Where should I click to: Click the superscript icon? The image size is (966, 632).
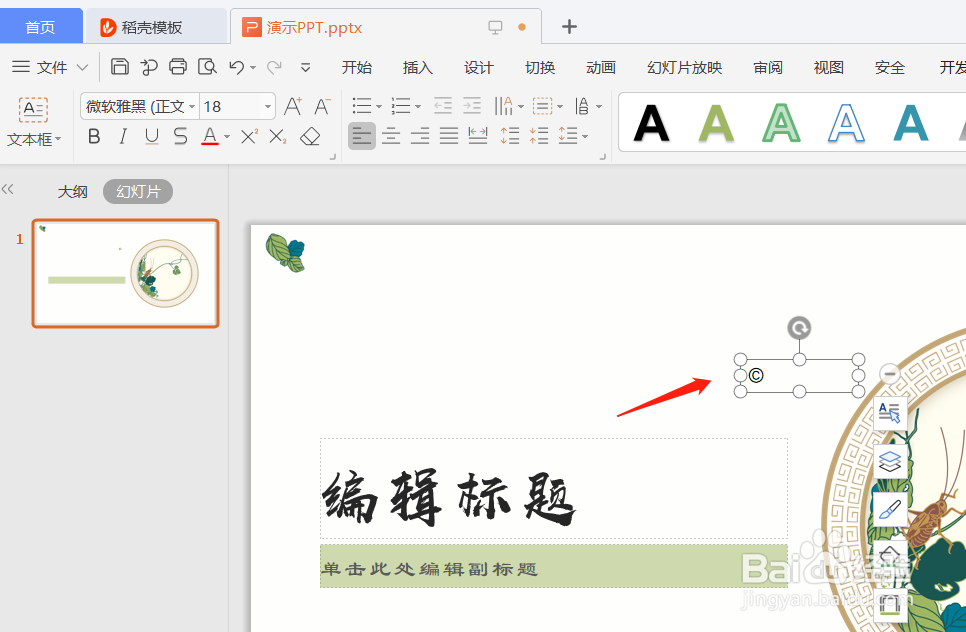point(248,136)
